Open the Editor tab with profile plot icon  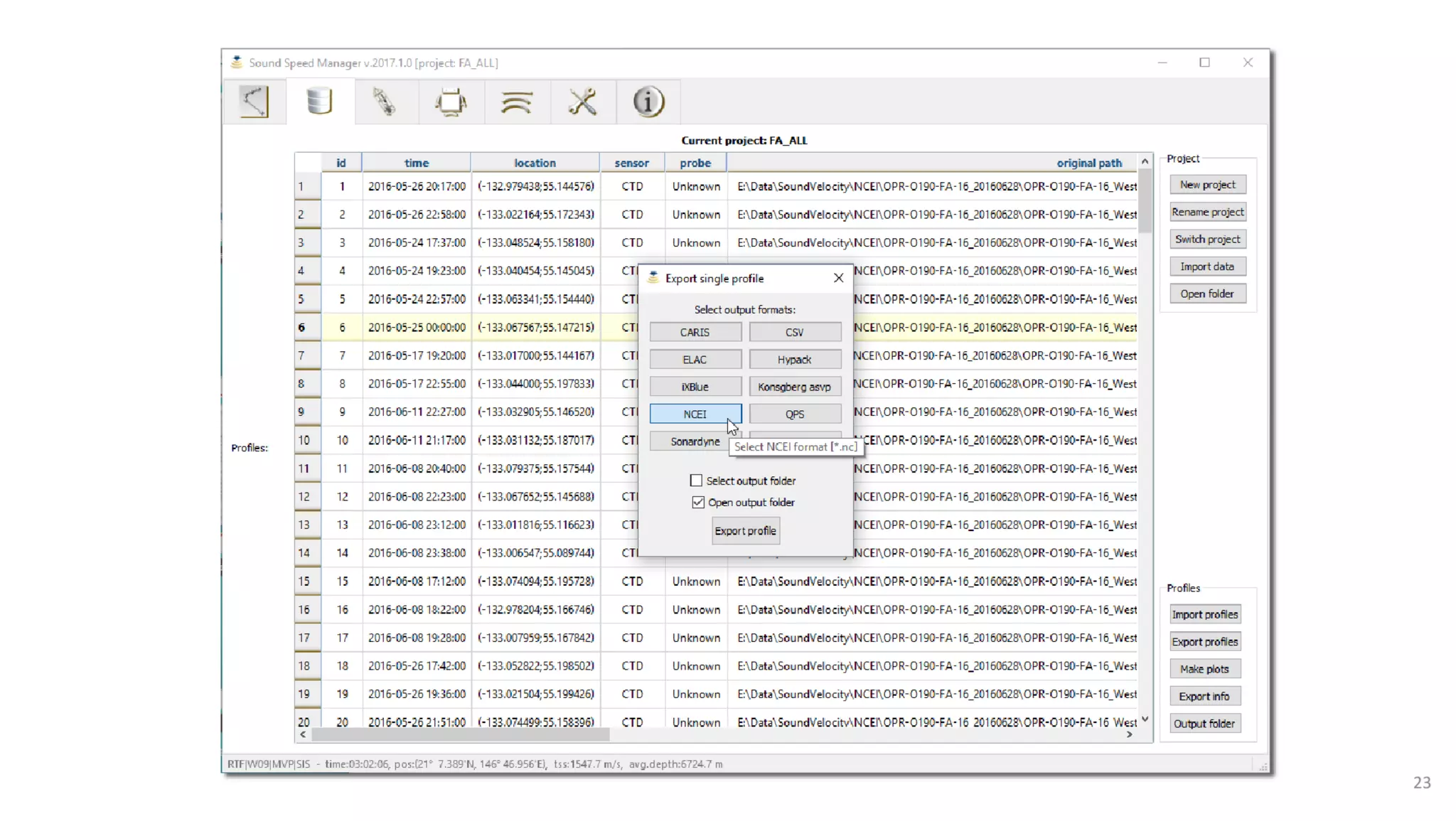pos(255,102)
